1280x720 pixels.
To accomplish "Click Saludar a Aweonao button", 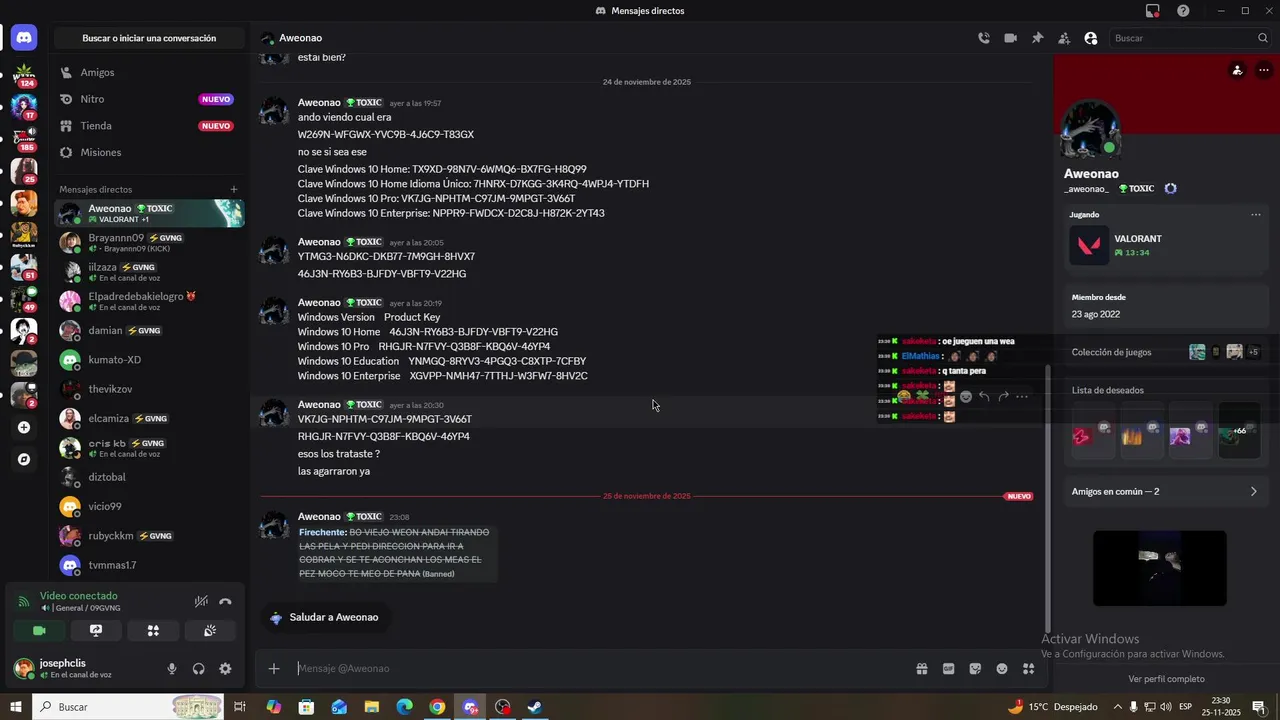I will [325, 618].
